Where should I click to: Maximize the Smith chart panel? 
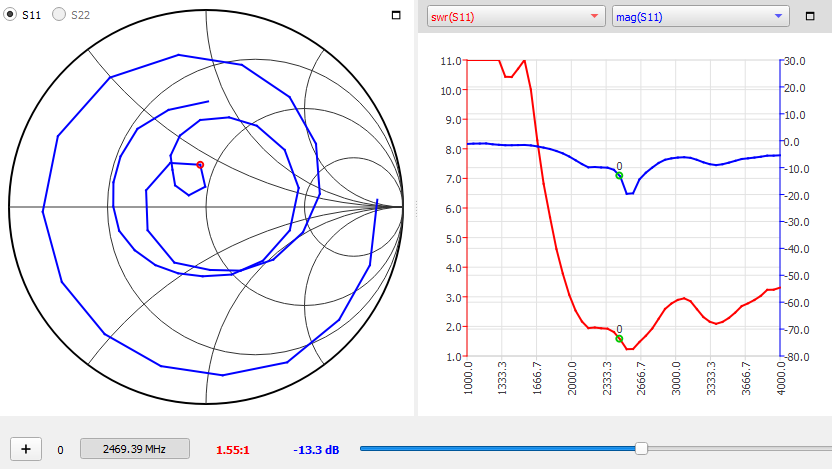coord(396,15)
